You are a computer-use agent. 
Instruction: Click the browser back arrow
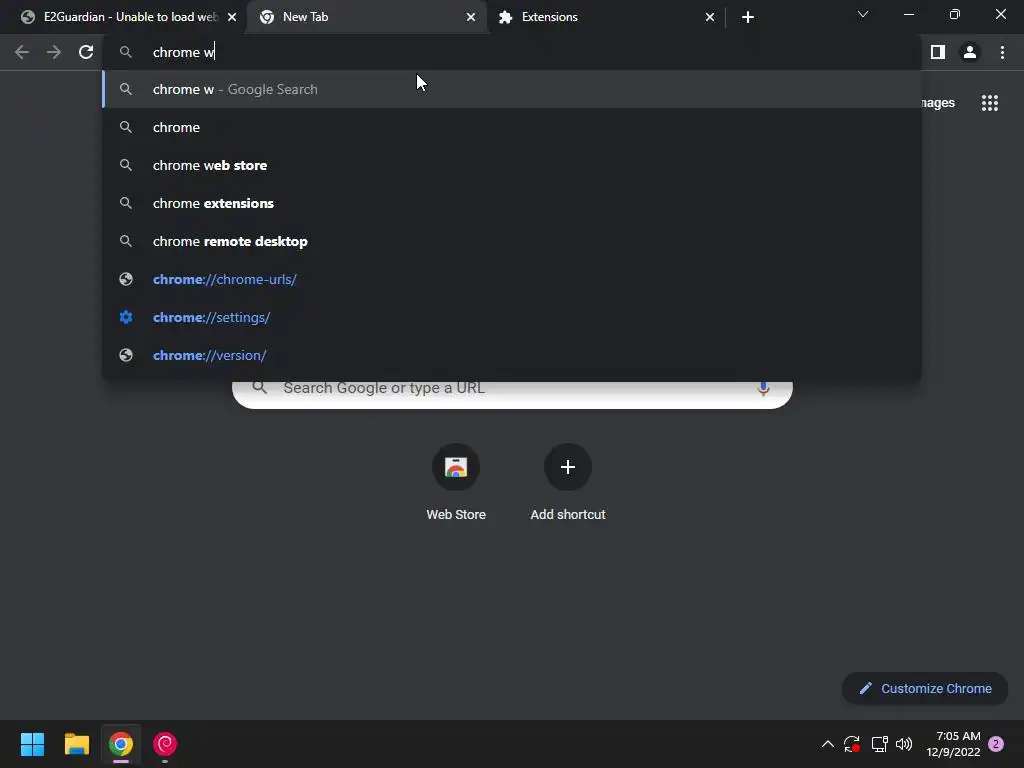pos(22,52)
